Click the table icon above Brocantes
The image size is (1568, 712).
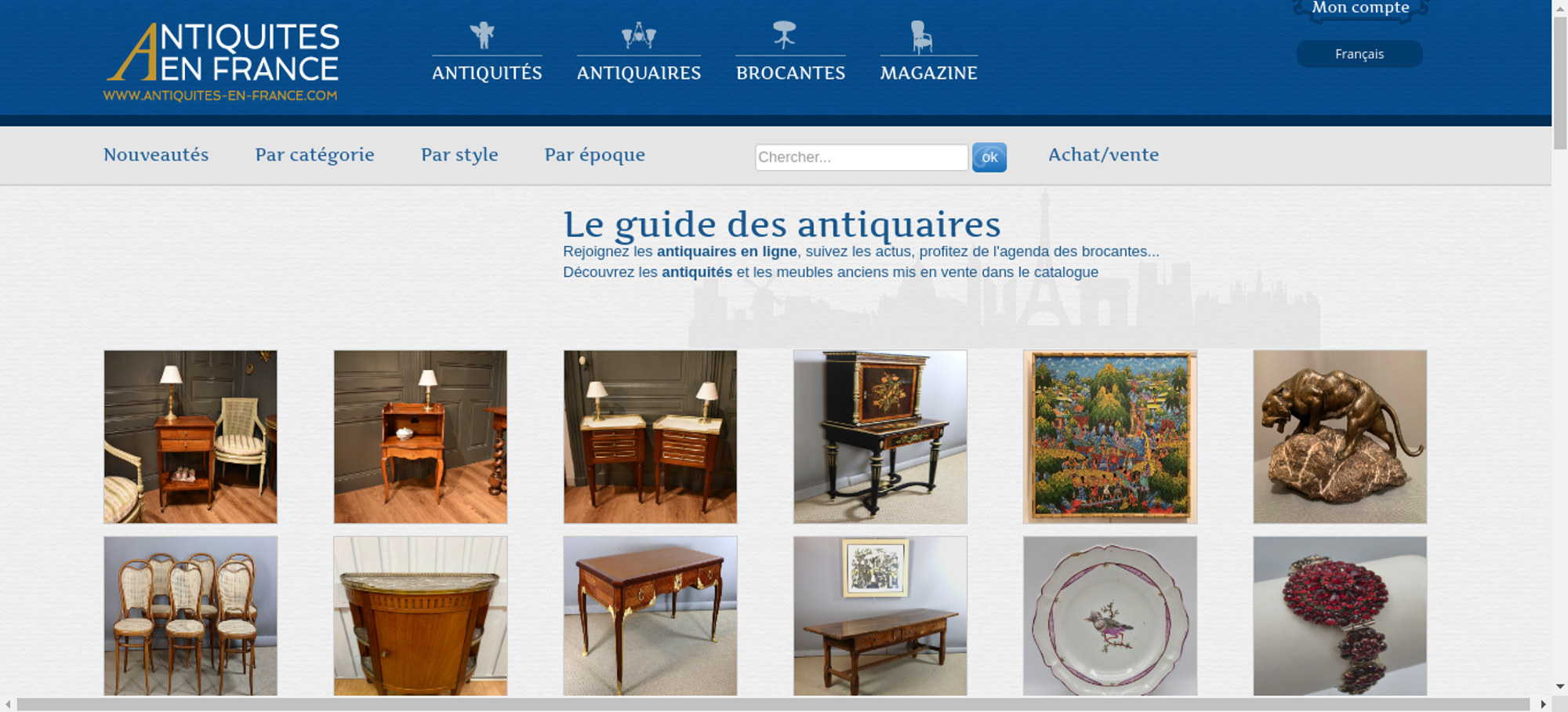784,35
